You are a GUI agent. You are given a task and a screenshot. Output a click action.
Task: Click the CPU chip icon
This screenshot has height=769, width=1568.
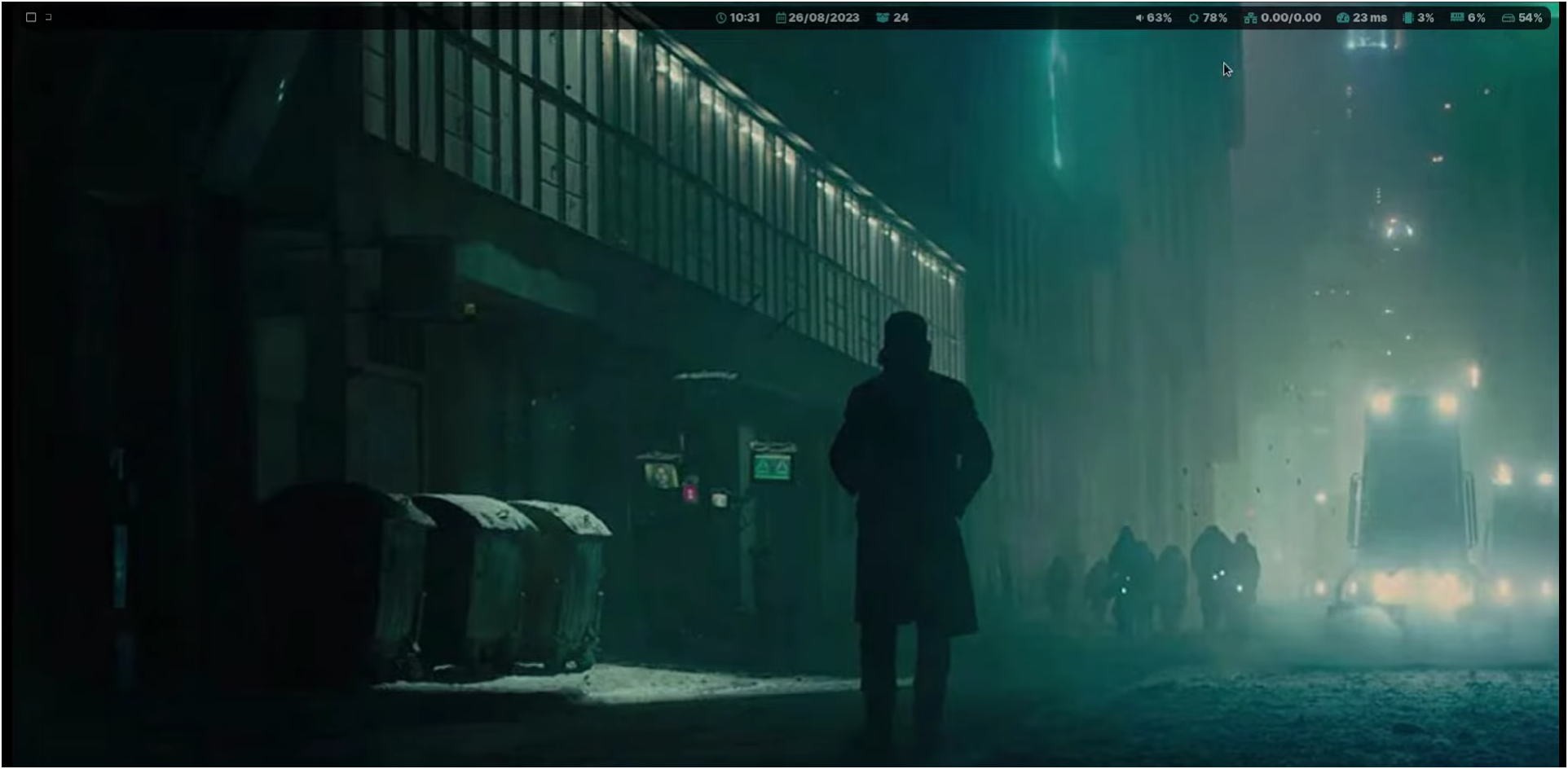(1407, 18)
